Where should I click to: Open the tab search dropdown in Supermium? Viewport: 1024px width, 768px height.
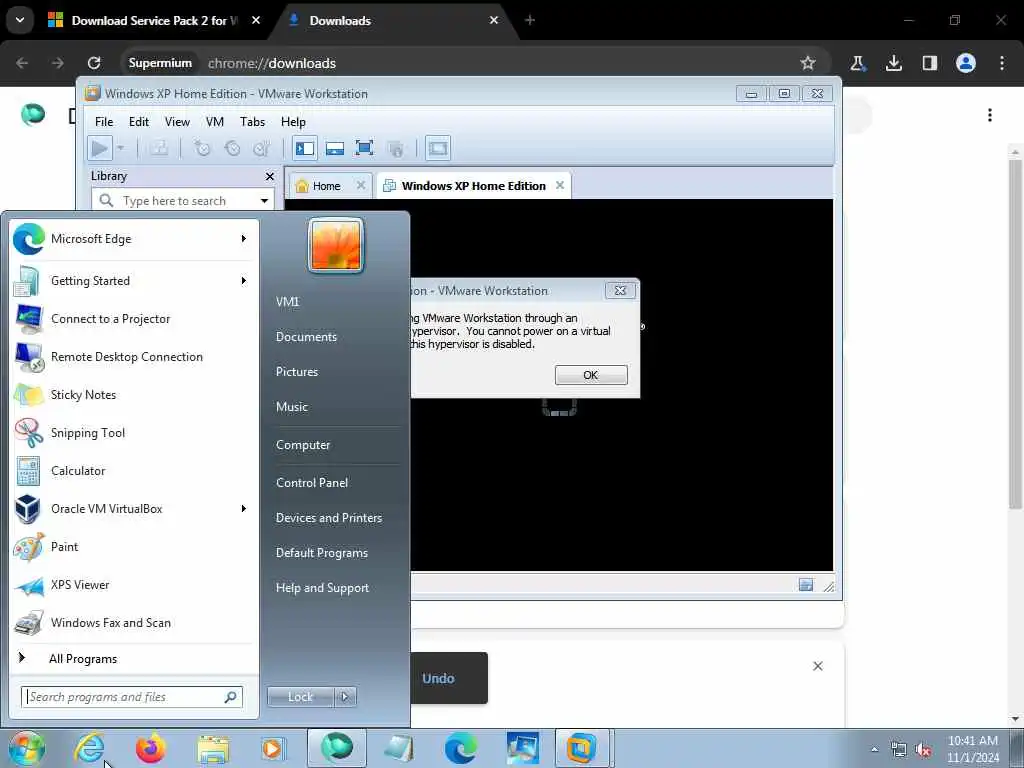coord(20,20)
